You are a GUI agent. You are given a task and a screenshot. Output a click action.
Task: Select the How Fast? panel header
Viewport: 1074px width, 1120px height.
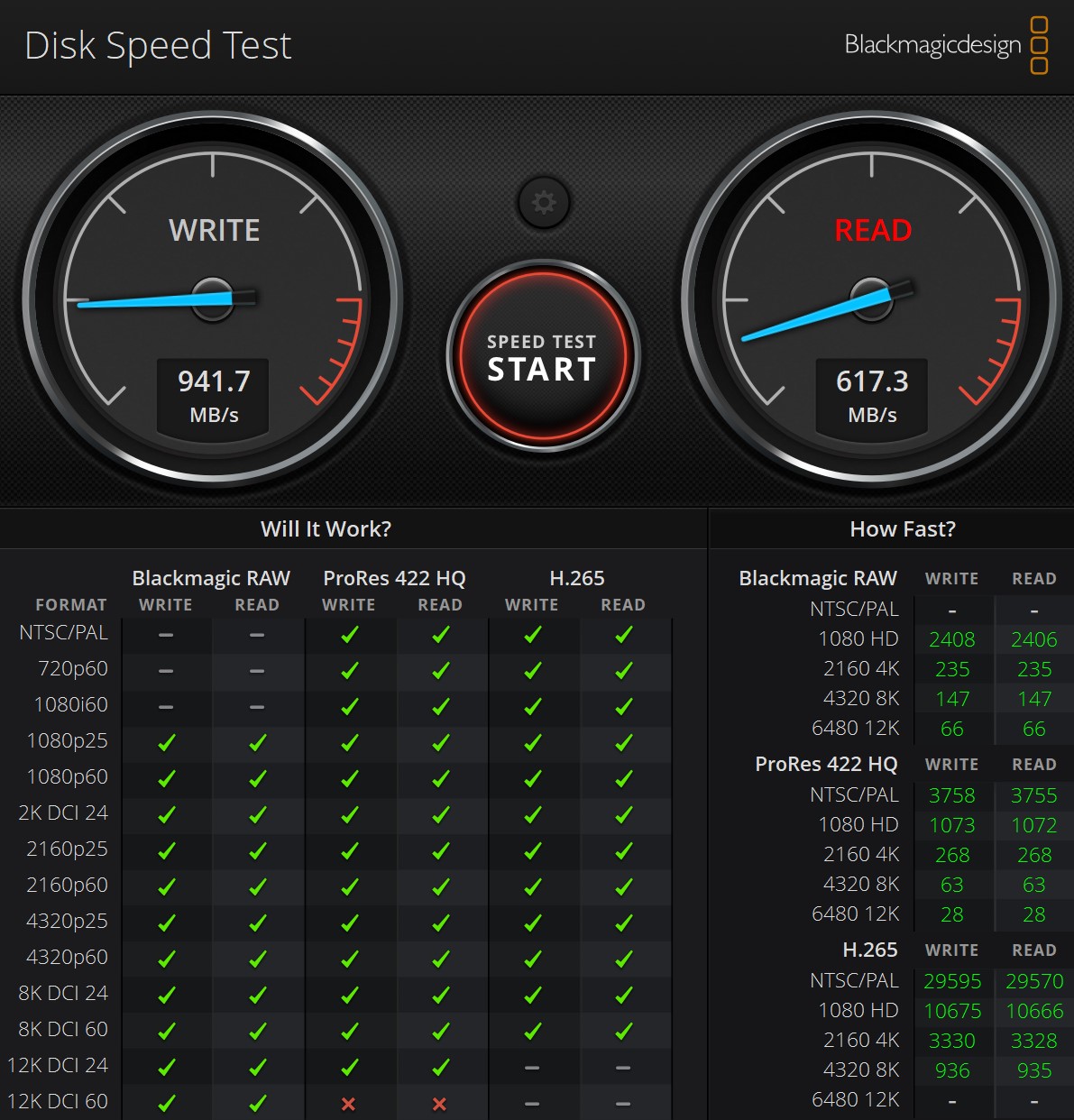(x=902, y=529)
